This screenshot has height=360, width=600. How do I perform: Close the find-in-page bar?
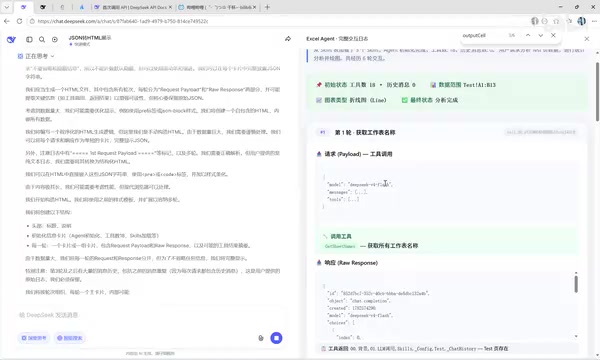pyautogui.click(x=553, y=35)
